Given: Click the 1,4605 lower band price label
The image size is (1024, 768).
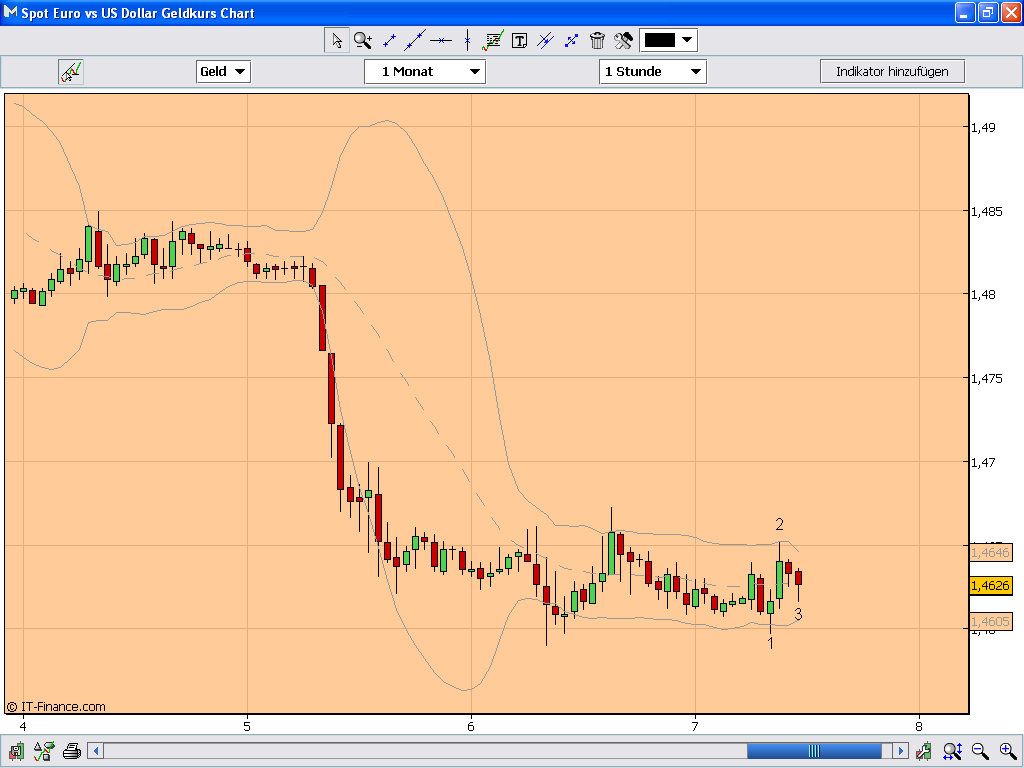Looking at the screenshot, I should click(990, 621).
